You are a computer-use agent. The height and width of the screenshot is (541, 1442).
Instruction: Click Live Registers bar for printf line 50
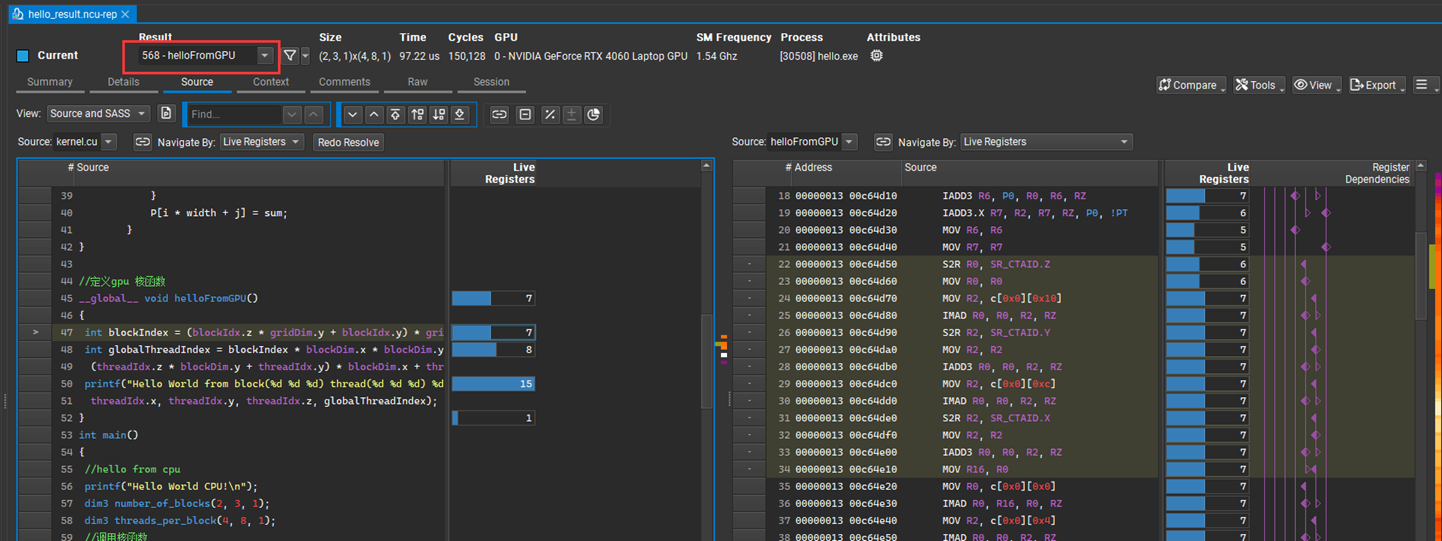493,384
